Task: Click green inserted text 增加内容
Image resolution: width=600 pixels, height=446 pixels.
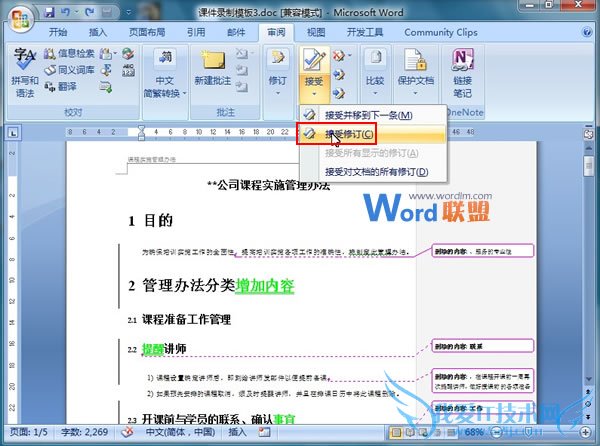Action: (265, 286)
